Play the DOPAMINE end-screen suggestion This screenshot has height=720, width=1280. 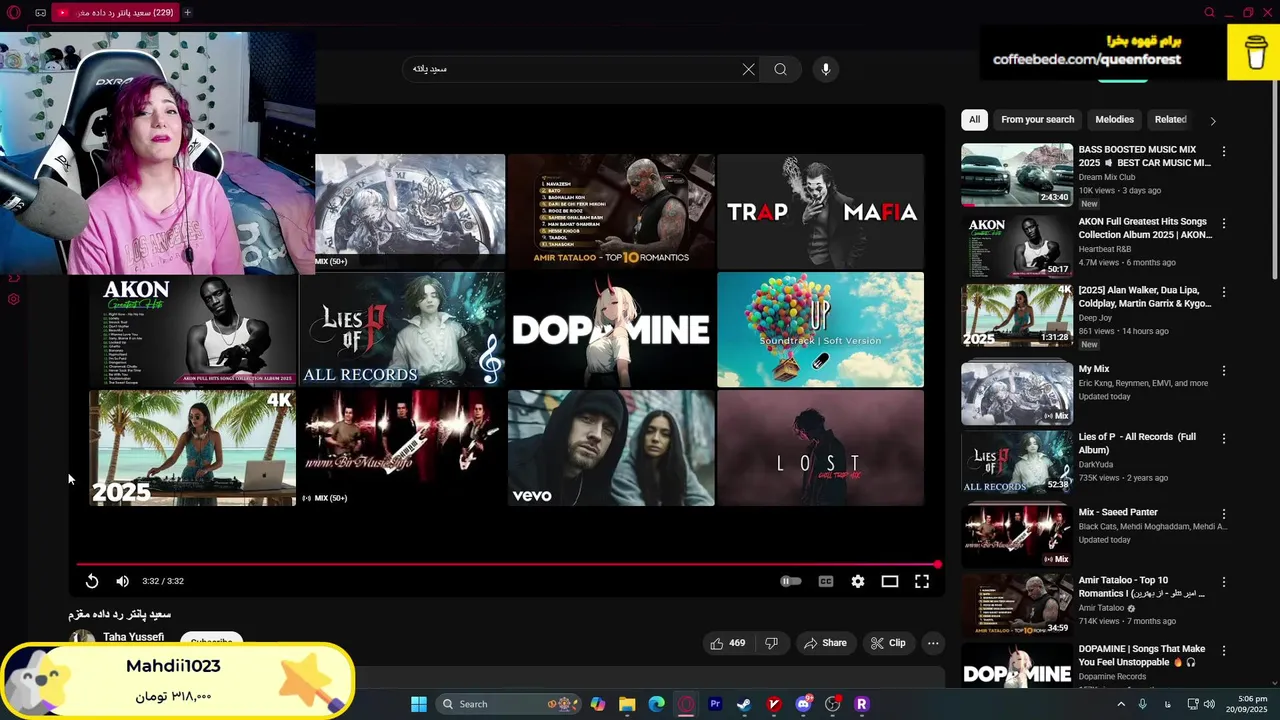click(611, 329)
